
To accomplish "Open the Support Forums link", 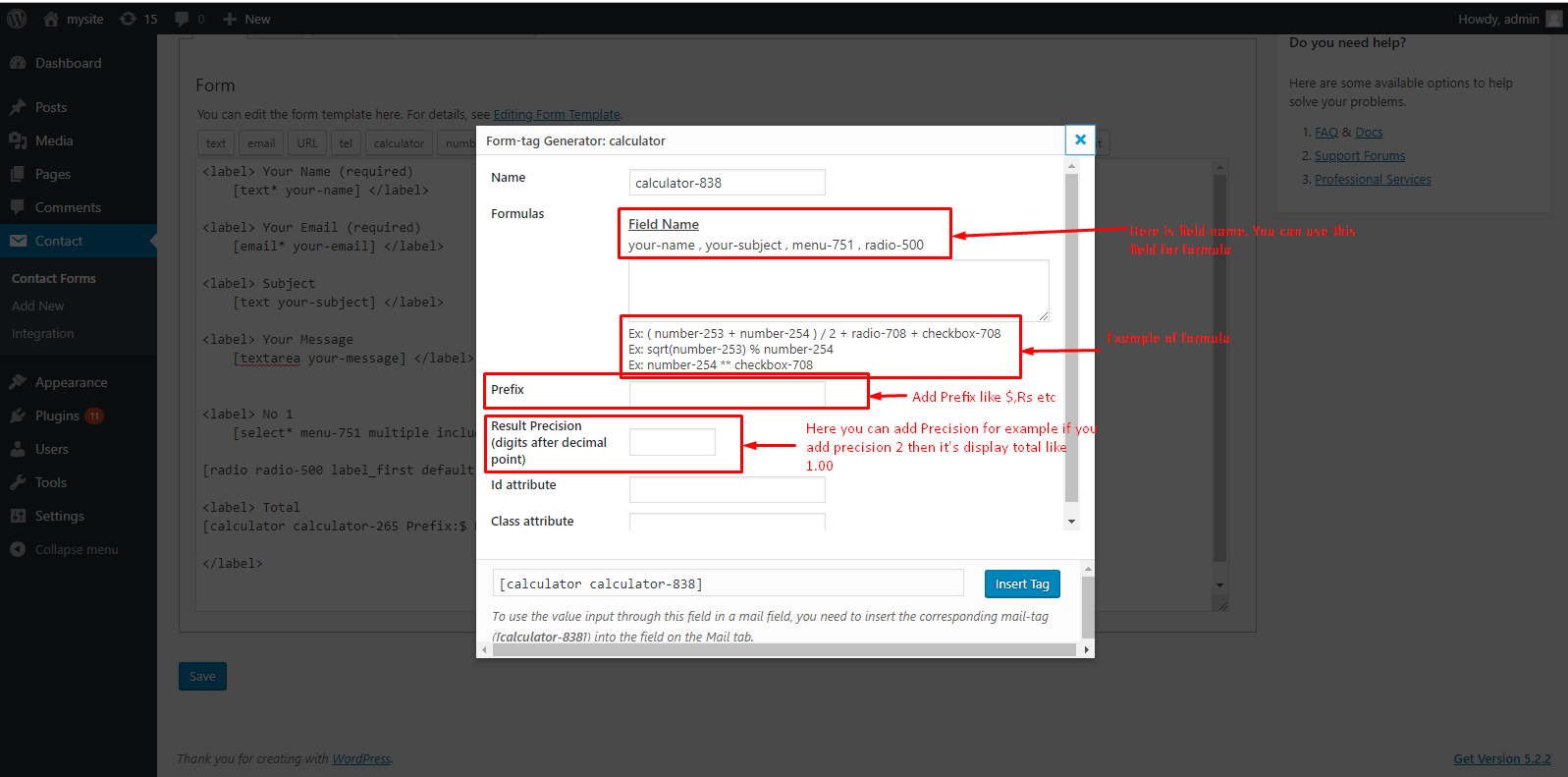I will (1360, 155).
